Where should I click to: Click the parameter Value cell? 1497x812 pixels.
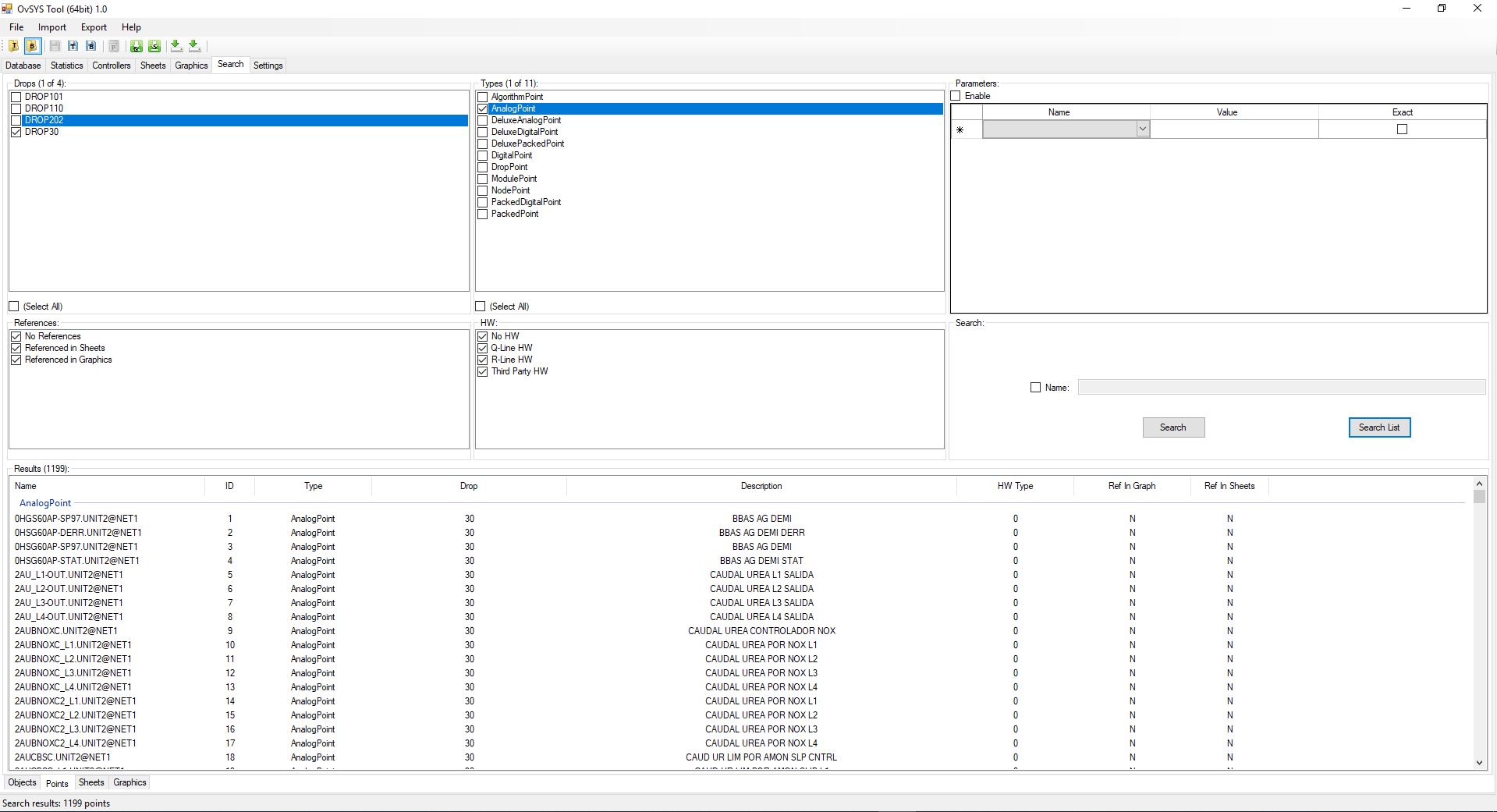click(x=1234, y=129)
